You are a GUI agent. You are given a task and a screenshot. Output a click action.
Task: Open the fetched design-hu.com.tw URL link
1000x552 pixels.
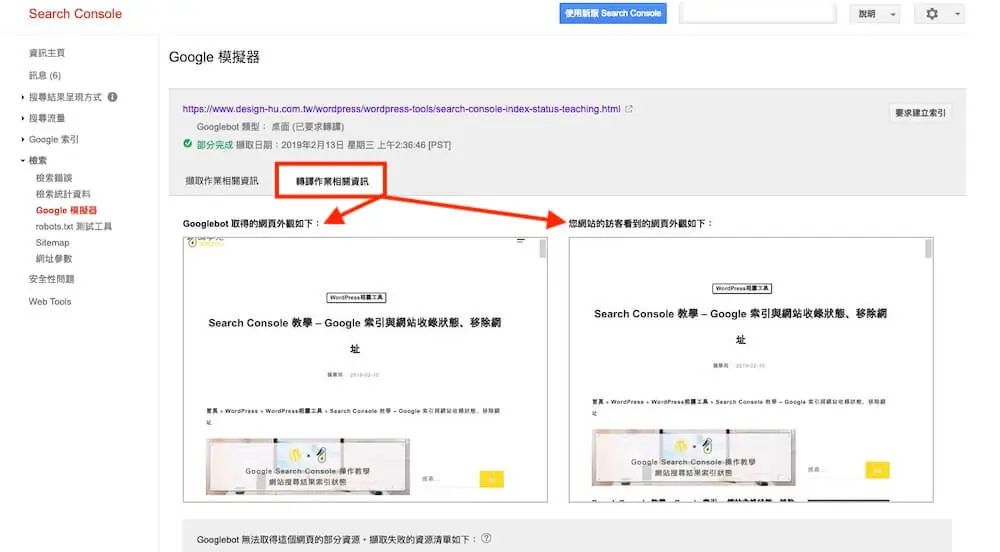pyautogui.click(x=401, y=109)
